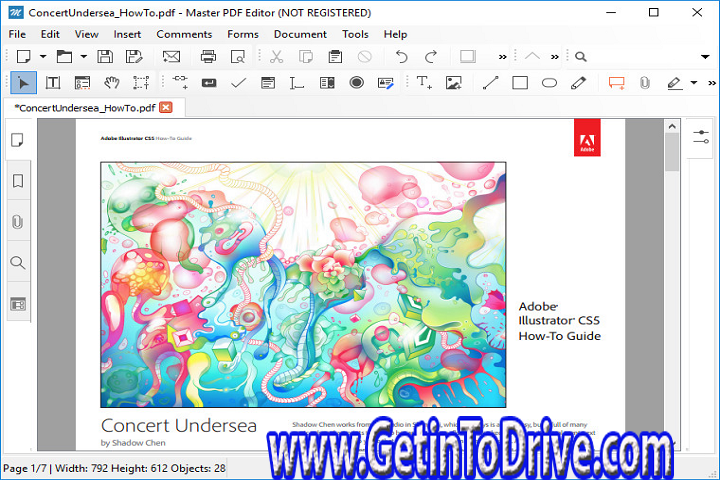Insert a Check Box form field
The image size is (720, 480).
pyautogui.click(x=238, y=83)
